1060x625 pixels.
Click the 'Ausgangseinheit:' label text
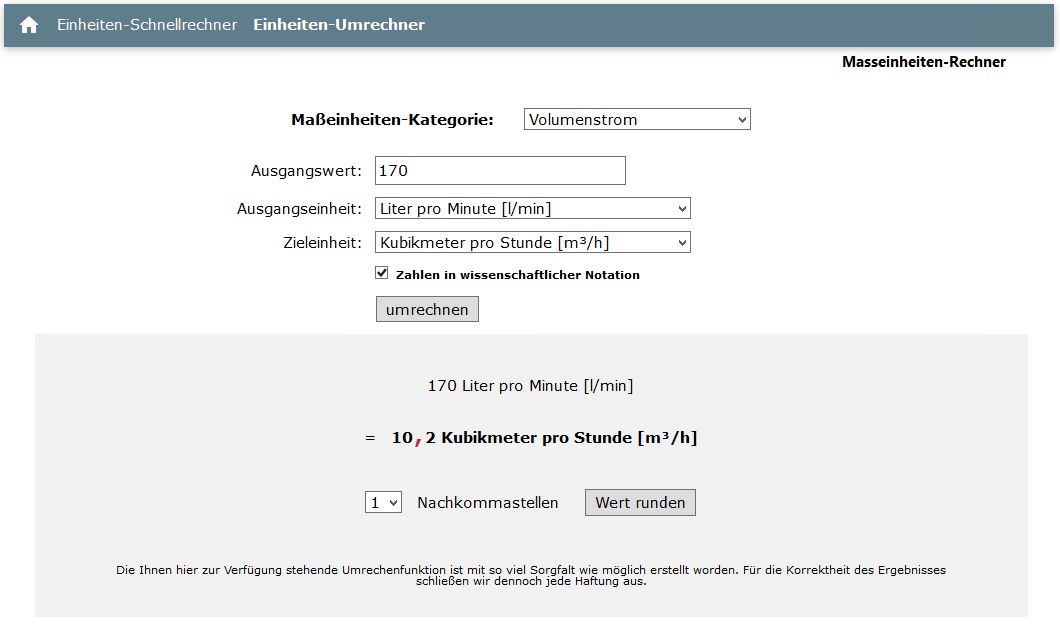tap(299, 209)
